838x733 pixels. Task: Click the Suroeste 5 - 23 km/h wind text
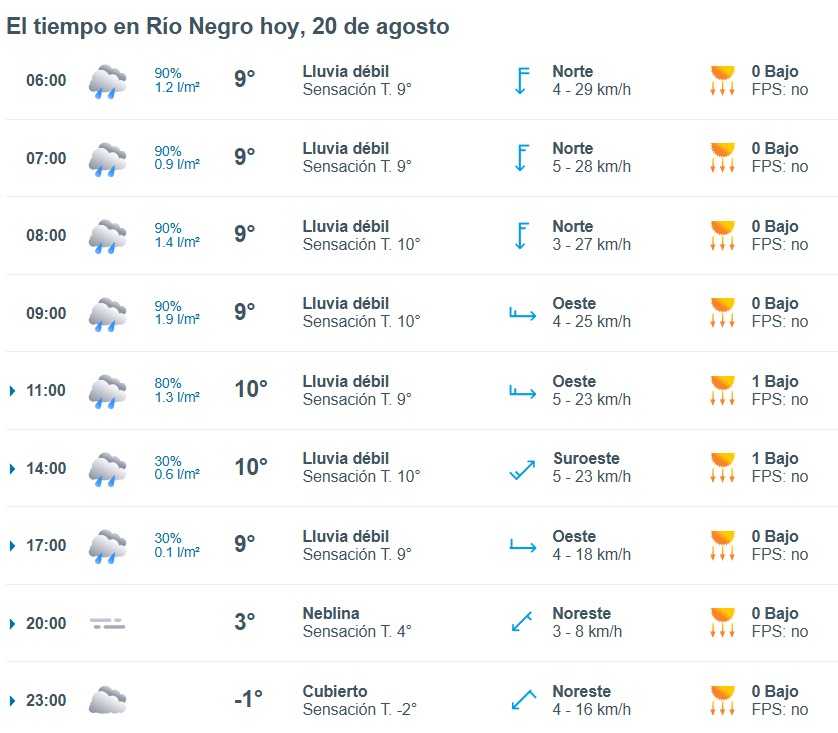click(x=592, y=467)
